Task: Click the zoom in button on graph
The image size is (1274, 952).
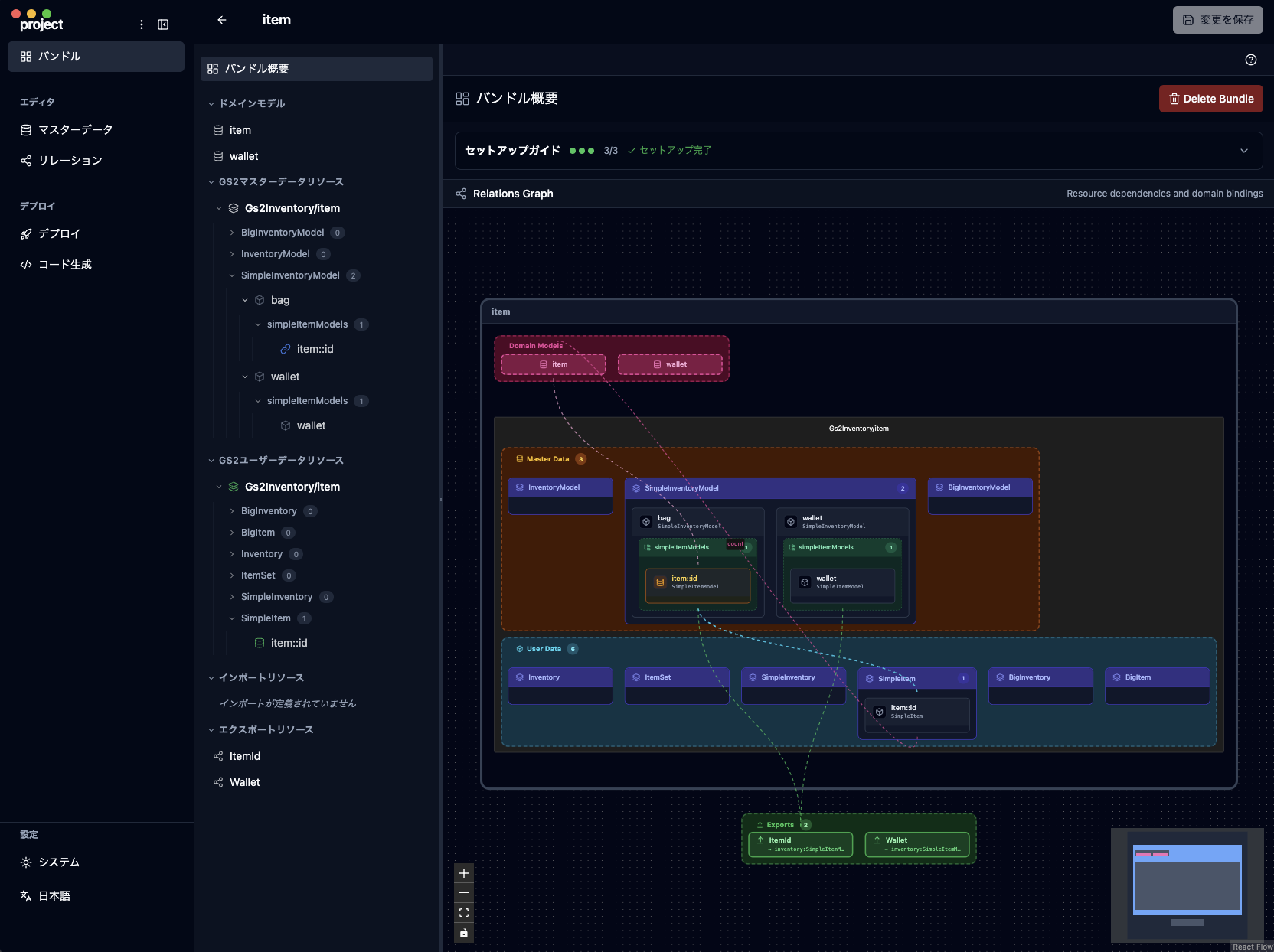Action: pos(463,873)
